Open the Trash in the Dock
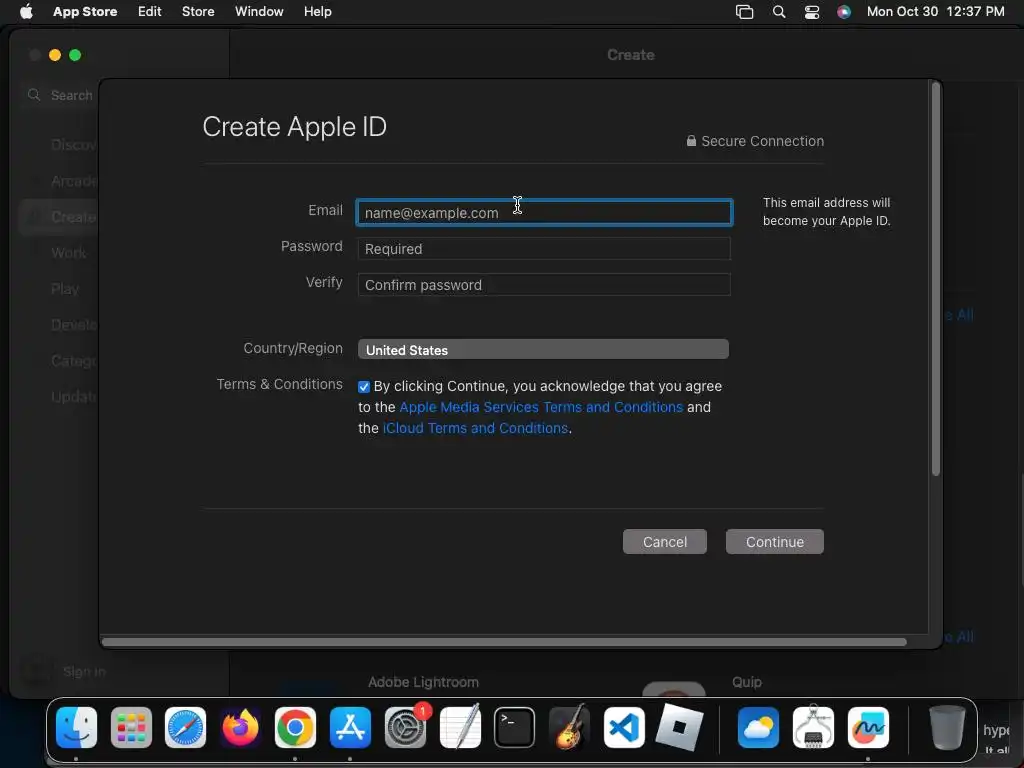Image resolution: width=1024 pixels, height=768 pixels. (947, 727)
